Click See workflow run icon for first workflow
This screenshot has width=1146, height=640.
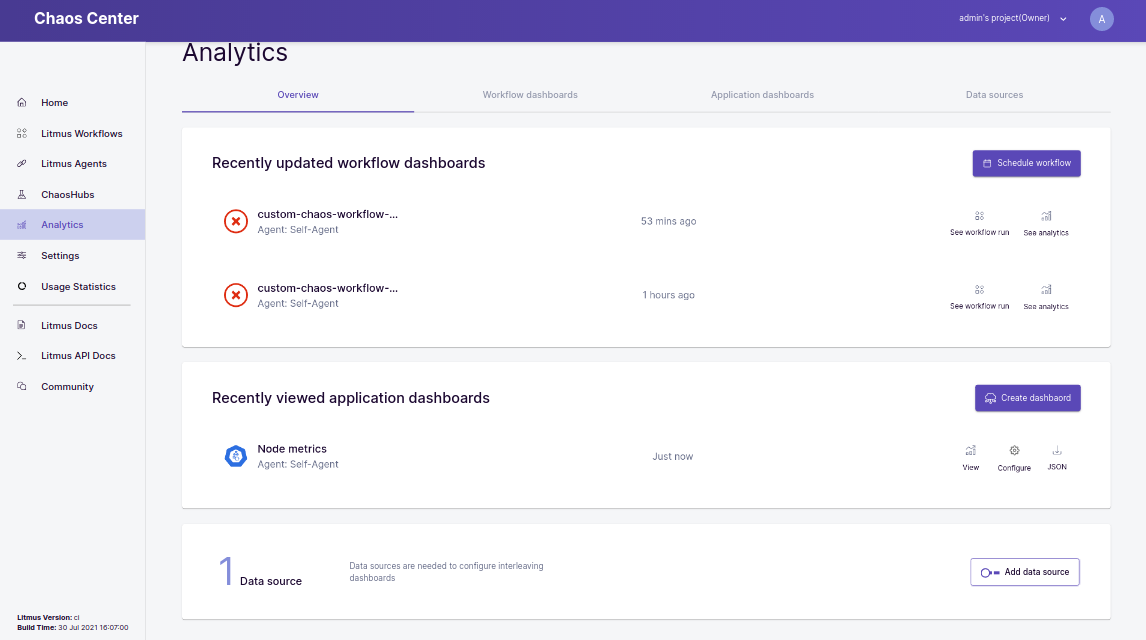979,216
